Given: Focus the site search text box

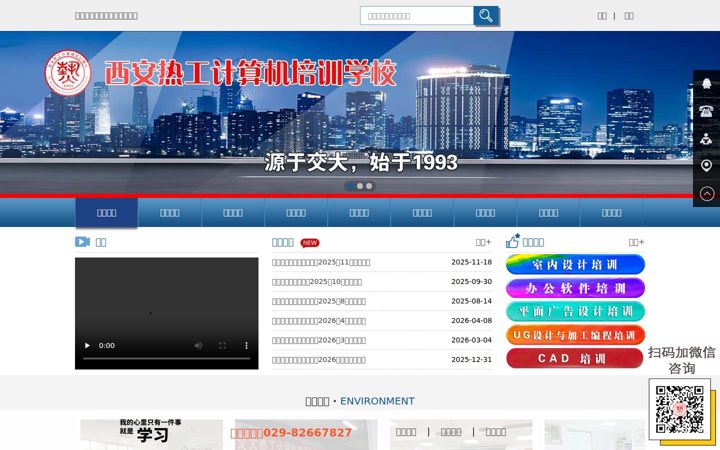Looking at the screenshot, I should (417, 16).
